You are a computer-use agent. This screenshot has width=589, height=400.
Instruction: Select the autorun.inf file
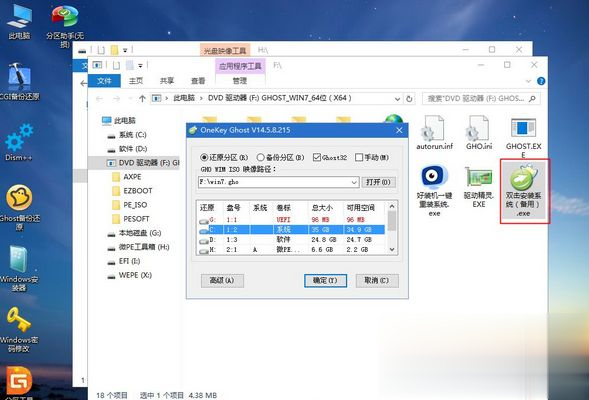435,132
